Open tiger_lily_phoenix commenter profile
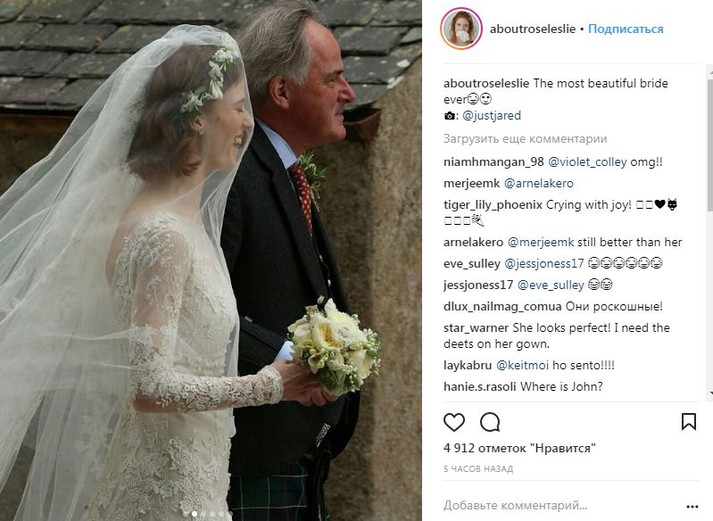Image resolution: width=713 pixels, height=521 pixels. [493, 205]
